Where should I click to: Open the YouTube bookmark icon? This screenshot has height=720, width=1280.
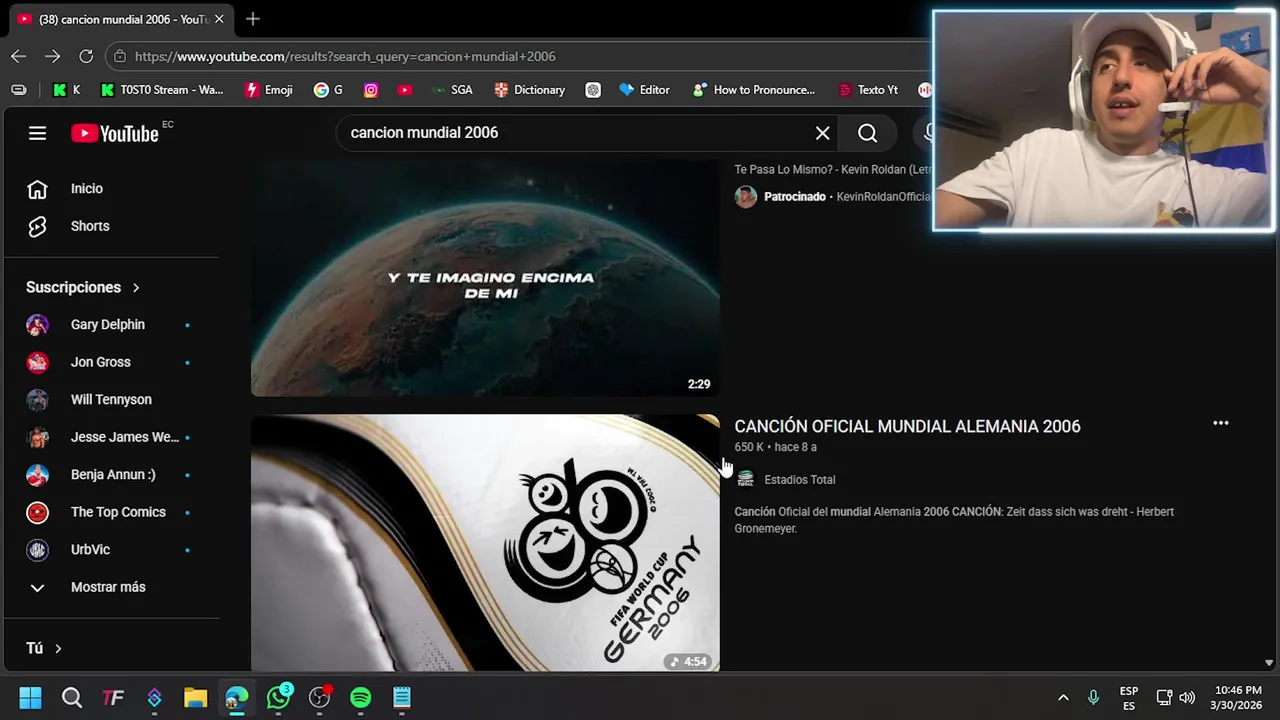(404, 90)
